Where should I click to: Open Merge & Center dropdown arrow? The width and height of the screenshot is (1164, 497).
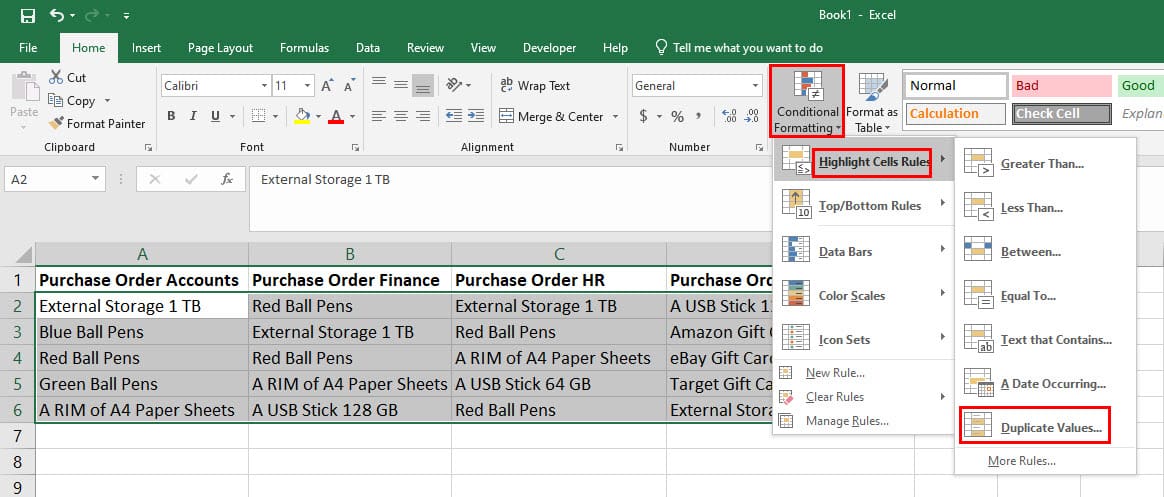coord(615,117)
